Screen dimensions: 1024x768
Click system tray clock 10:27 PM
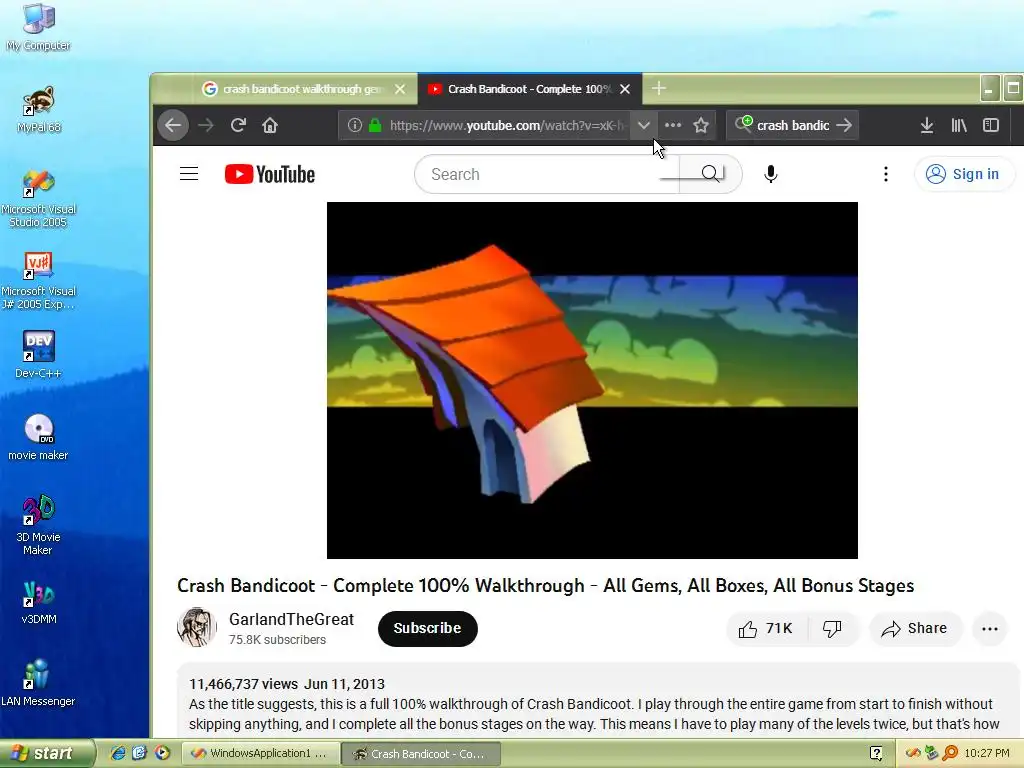coord(986,753)
